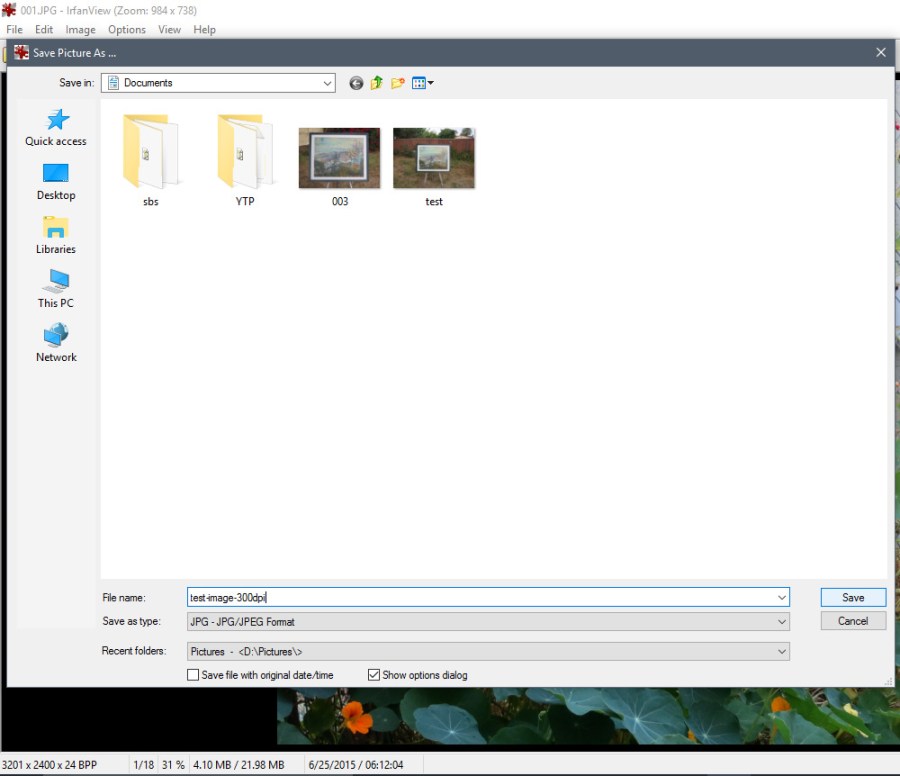This screenshot has width=900, height=776.
Task: Select the YTP folder
Action: click(x=245, y=161)
